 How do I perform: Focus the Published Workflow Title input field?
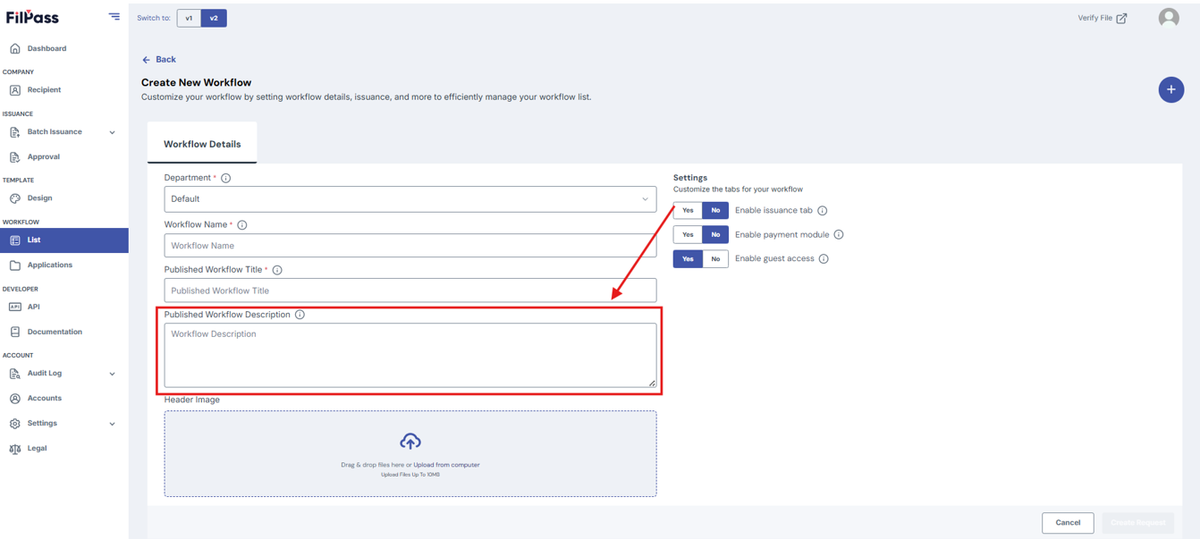click(410, 290)
